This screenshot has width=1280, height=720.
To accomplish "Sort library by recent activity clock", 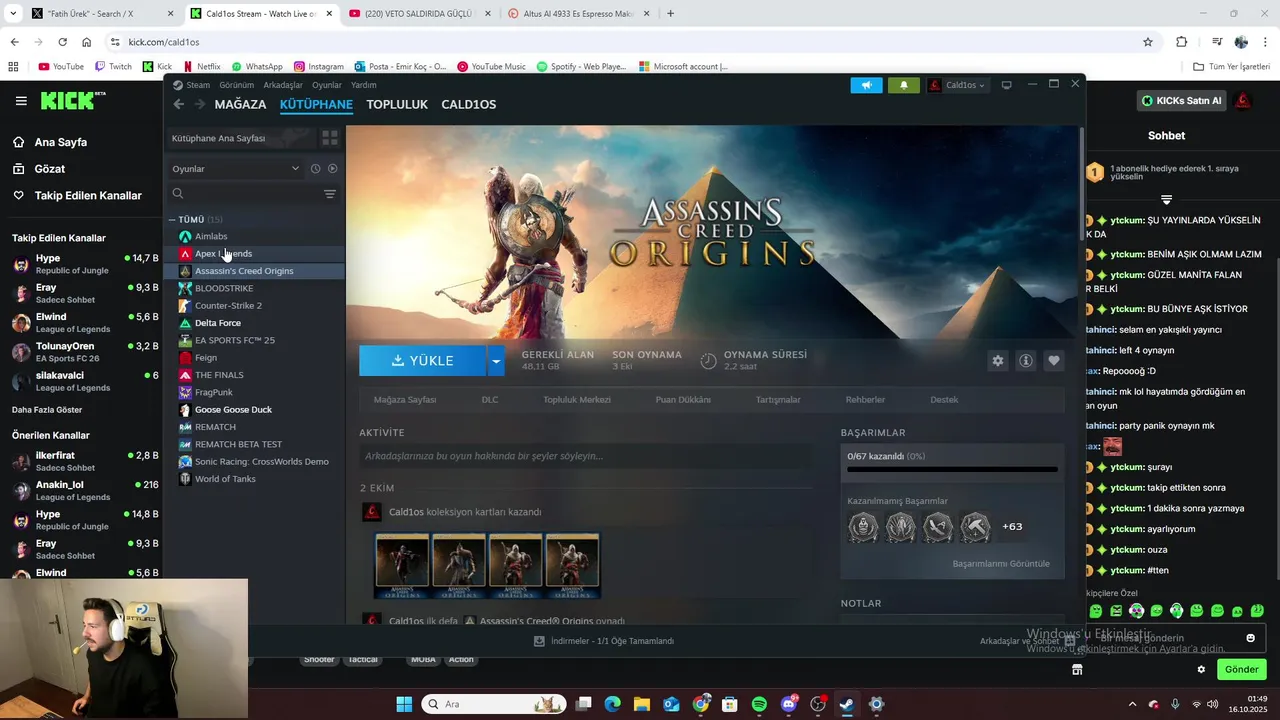I will (x=315, y=169).
